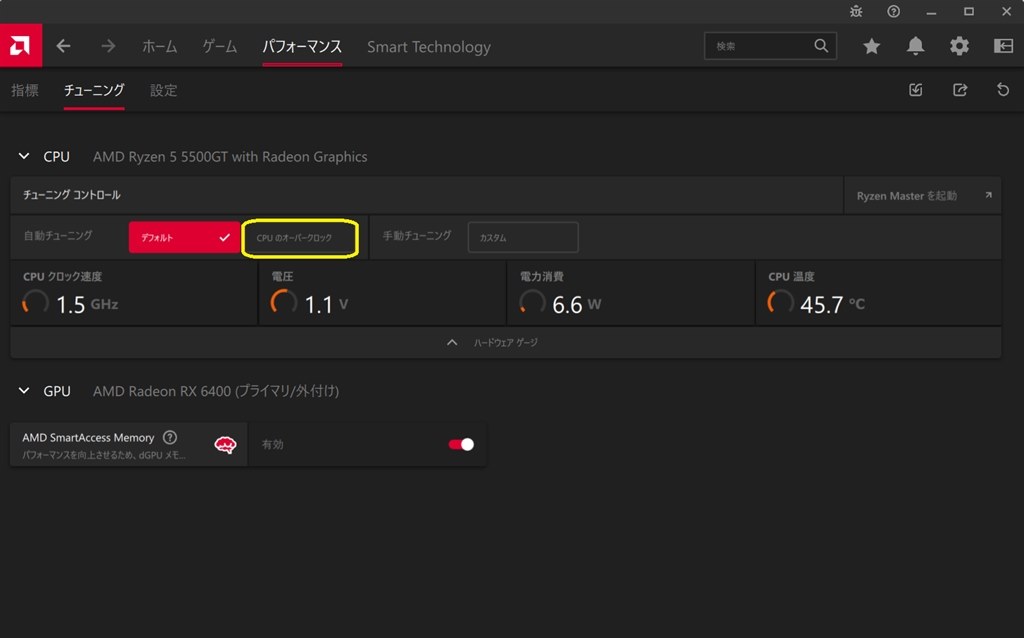Collapse the ハードウェア ゲージ panel
Viewport: 1024px width, 638px height.
tap(505, 342)
